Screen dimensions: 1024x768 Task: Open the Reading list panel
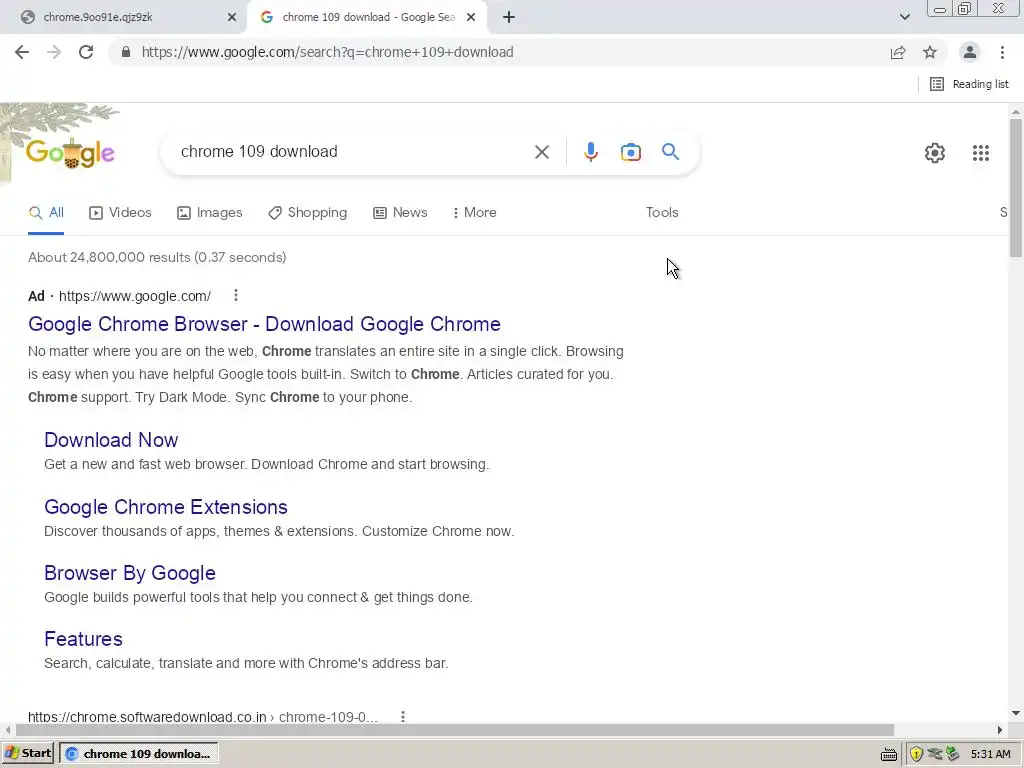969,84
